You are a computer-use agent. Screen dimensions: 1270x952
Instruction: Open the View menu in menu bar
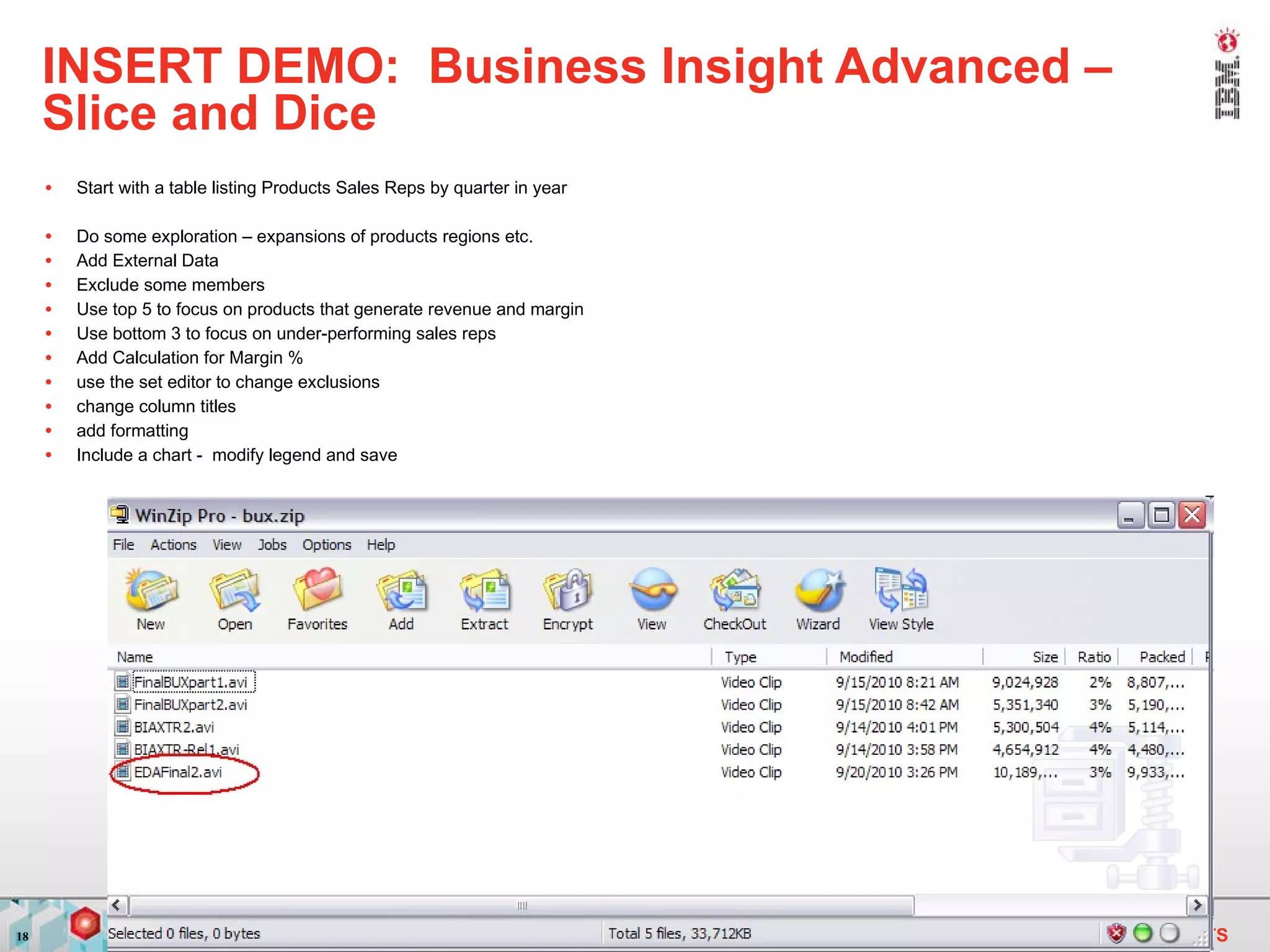[x=227, y=545]
